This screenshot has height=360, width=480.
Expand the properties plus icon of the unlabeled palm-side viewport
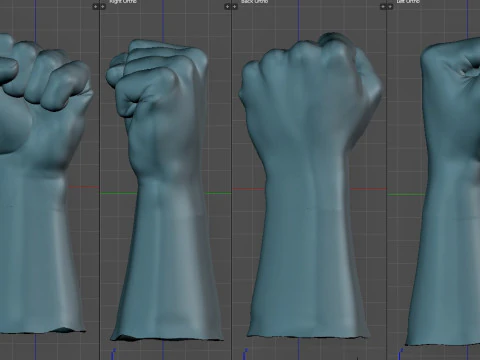click(96, 6)
